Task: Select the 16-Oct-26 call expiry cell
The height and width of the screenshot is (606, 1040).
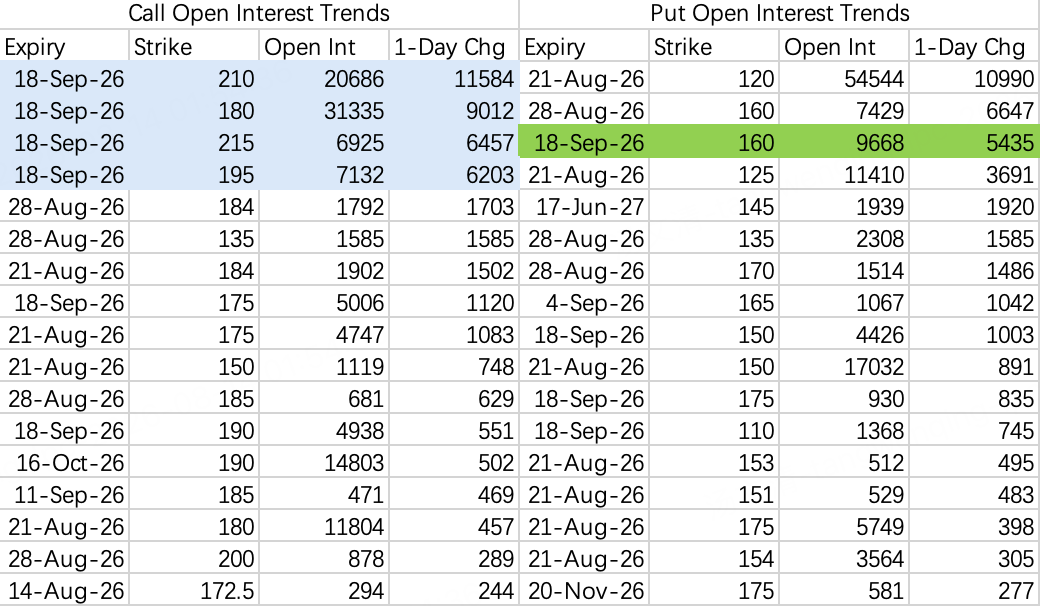Action: point(64,463)
